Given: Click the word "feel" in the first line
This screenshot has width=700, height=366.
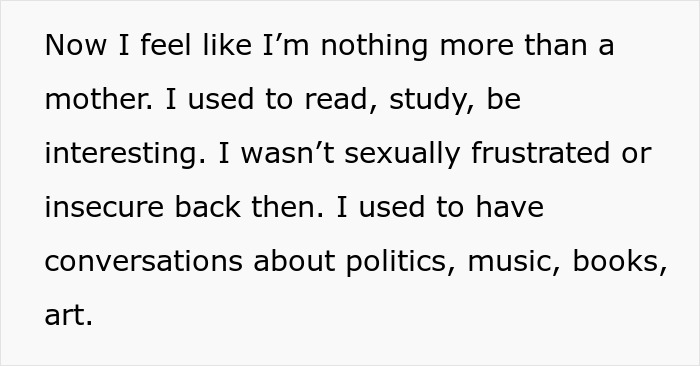Looking at the screenshot, I should click(166, 45).
